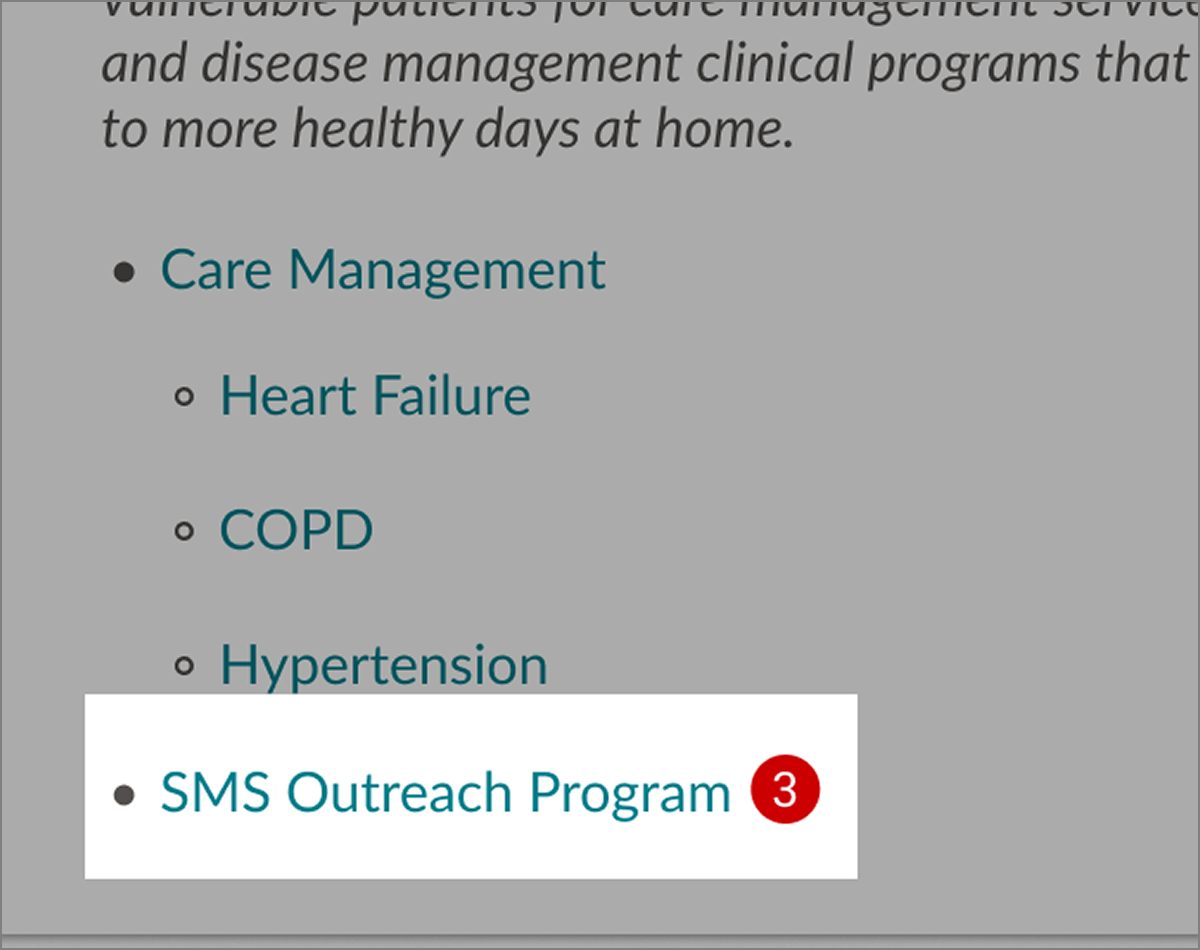This screenshot has height=950, width=1200.
Task: Click the hollow bullet next to Heart Failure
Action: (183, 398)
